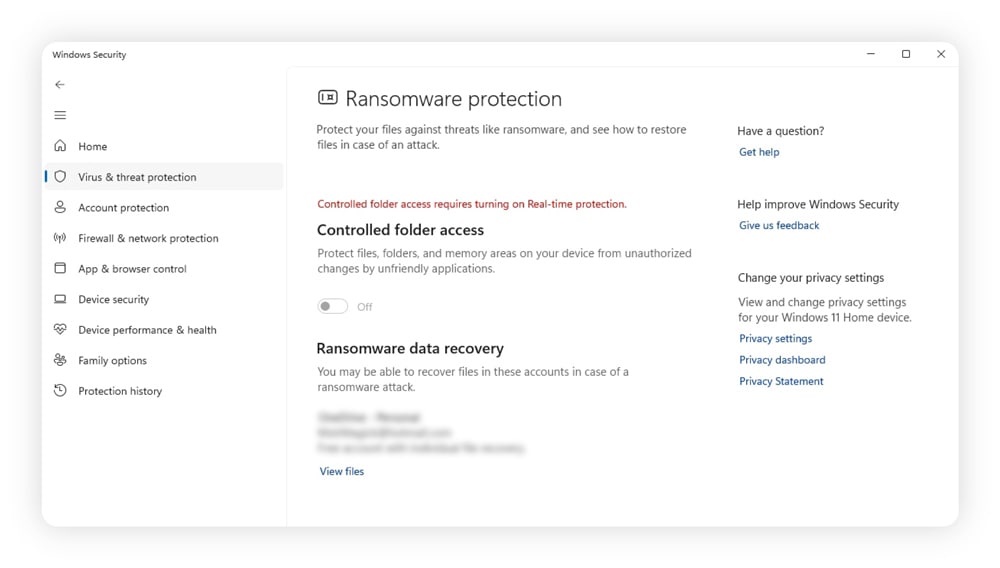1000x568 pixels.
Task: Select Family options entry
Action: coord(164,360)
